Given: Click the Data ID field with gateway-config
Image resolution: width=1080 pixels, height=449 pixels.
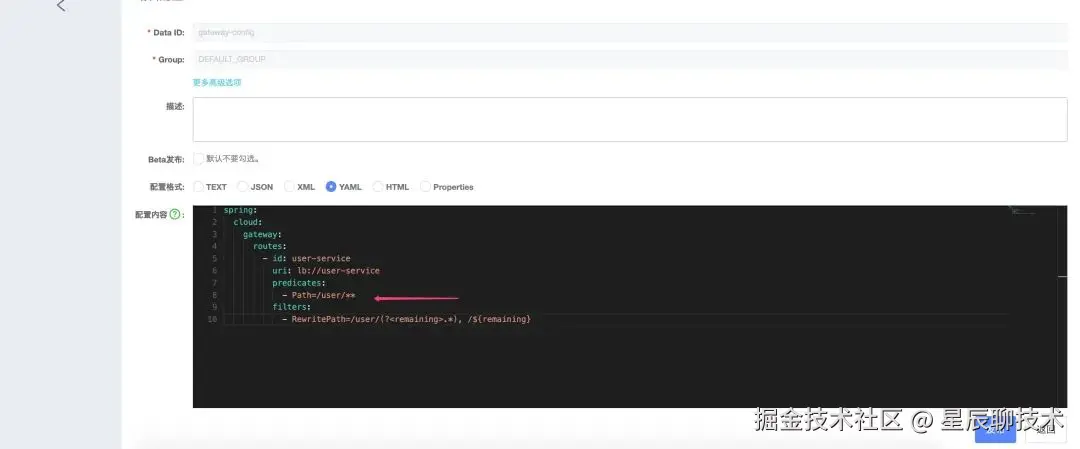Looking at the screenshot, I should 630,32.
